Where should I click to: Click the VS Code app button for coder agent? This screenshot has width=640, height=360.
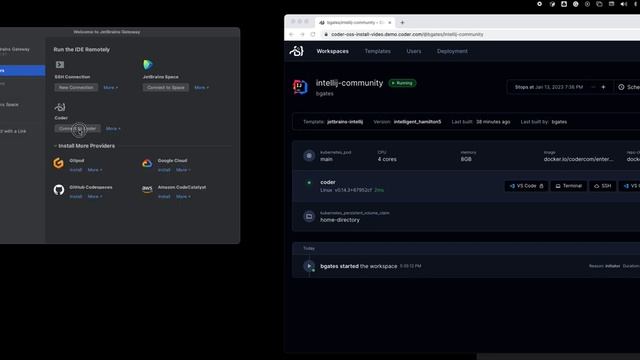point(526,186)
